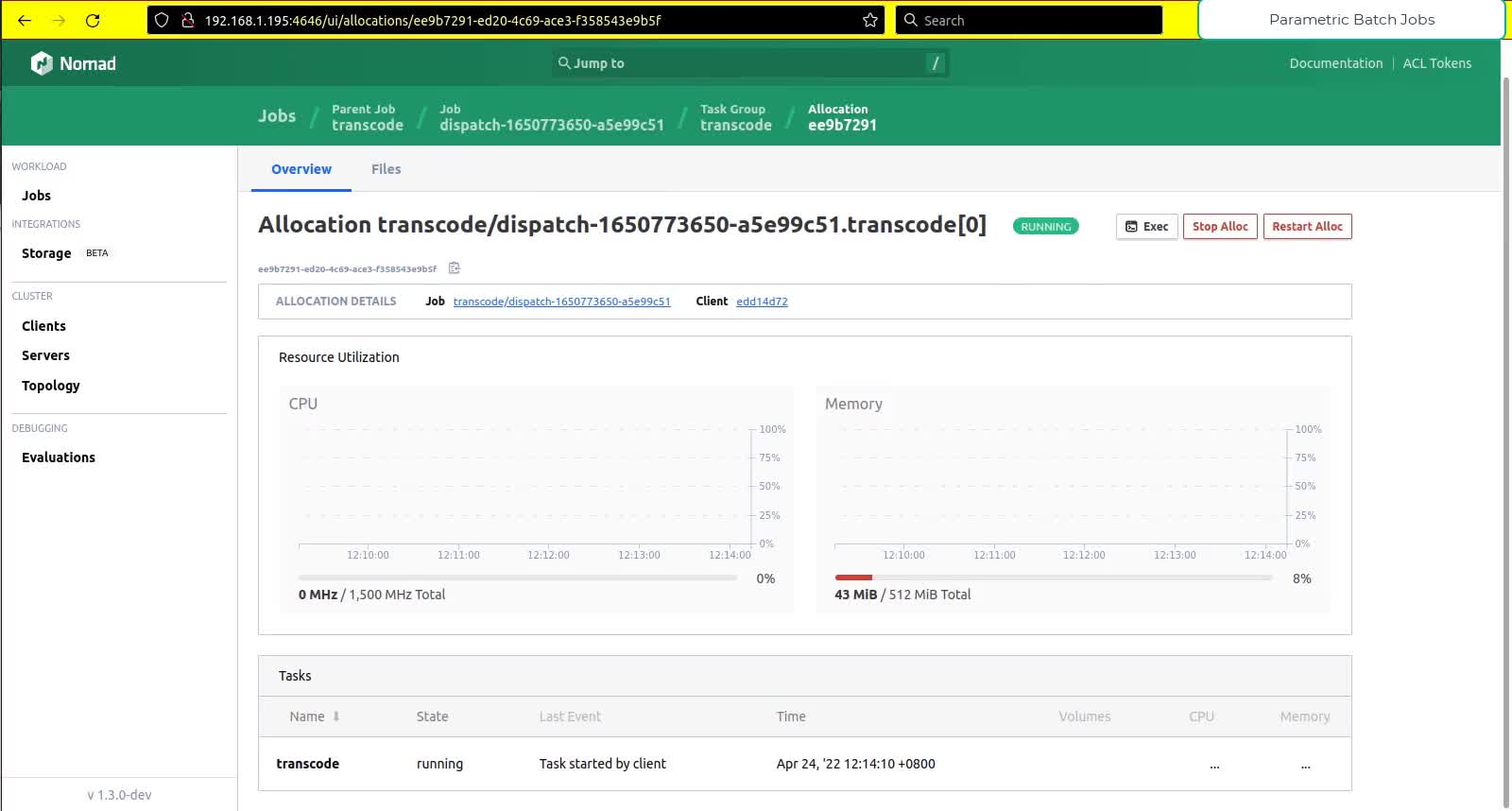Copy allocation ID with the clipboard icon

pos(455,268)
